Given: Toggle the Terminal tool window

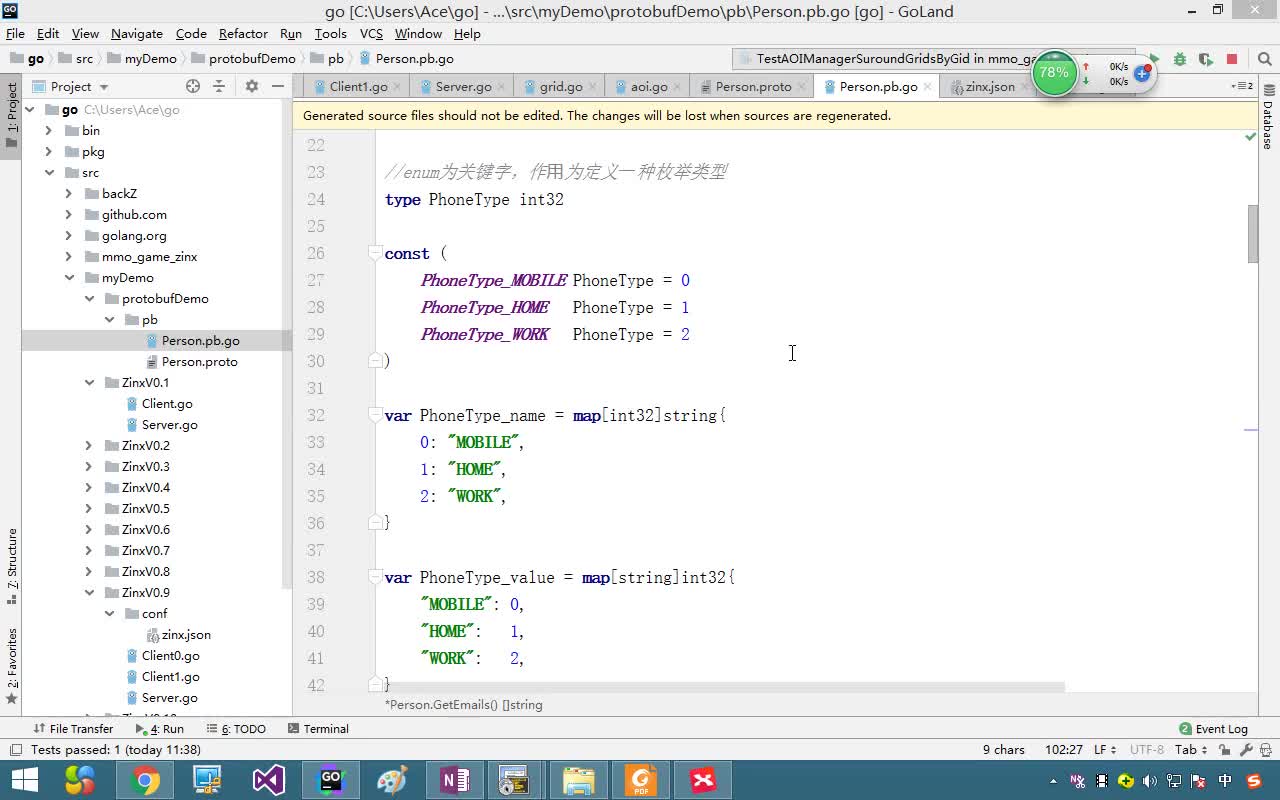Looking at the screenshot, I should coord(318,729).
